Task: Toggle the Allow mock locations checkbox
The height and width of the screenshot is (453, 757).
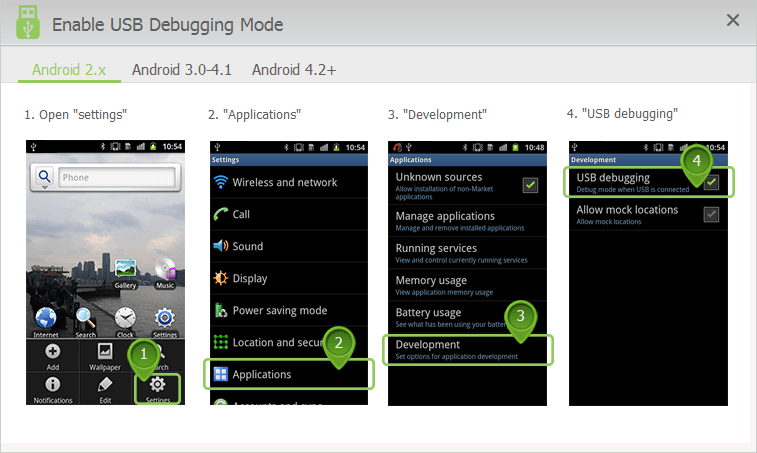Action: [711, 214]
